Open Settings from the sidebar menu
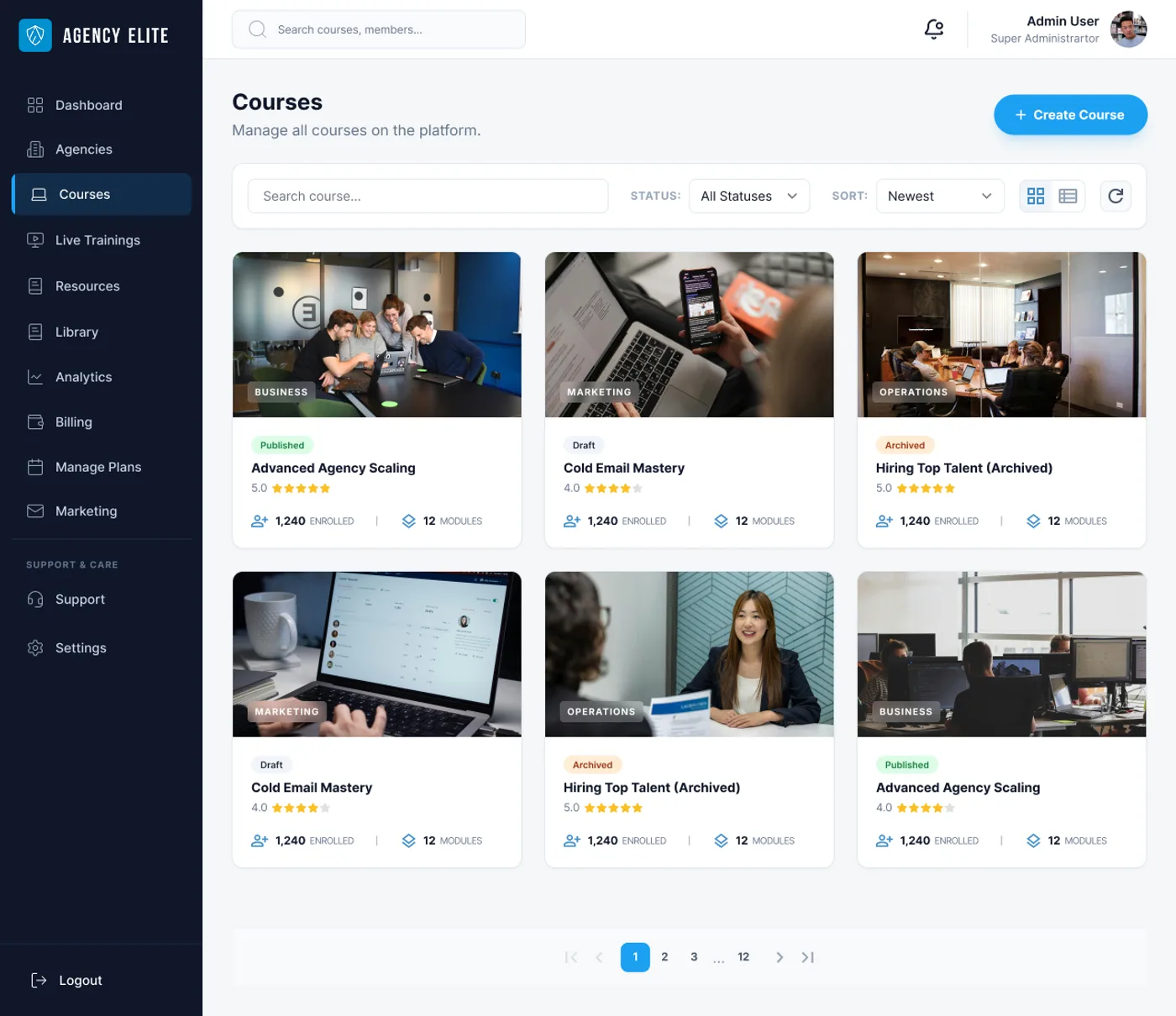Image resolution: width=1176 pixels, height=1016 pixels. (x=81, y=647)
